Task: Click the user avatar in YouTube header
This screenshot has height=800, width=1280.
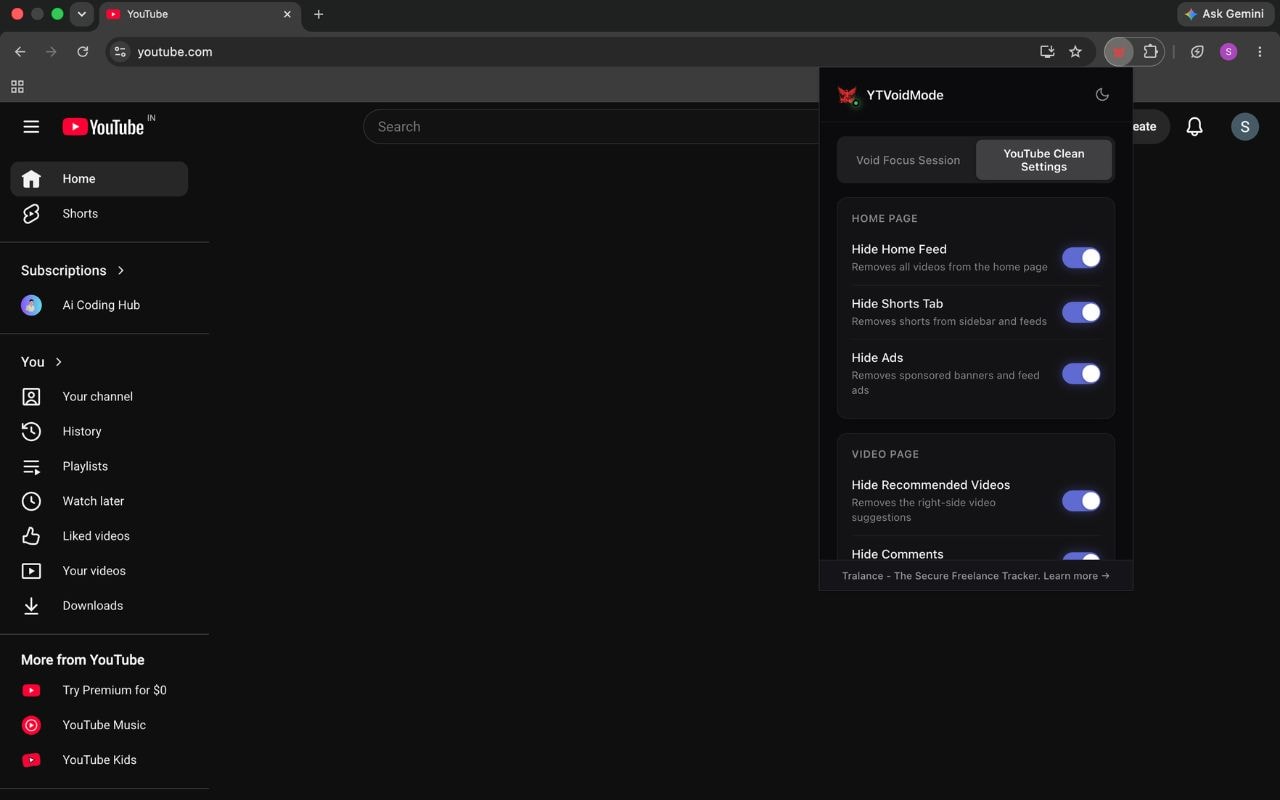Action: tap(1244, 126)
